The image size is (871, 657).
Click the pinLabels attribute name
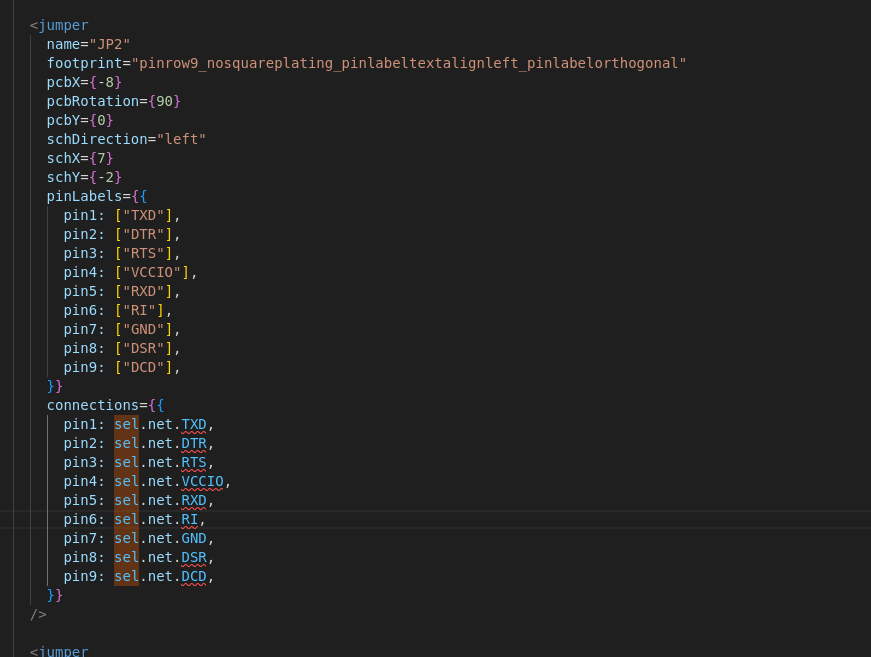point(84,196)
